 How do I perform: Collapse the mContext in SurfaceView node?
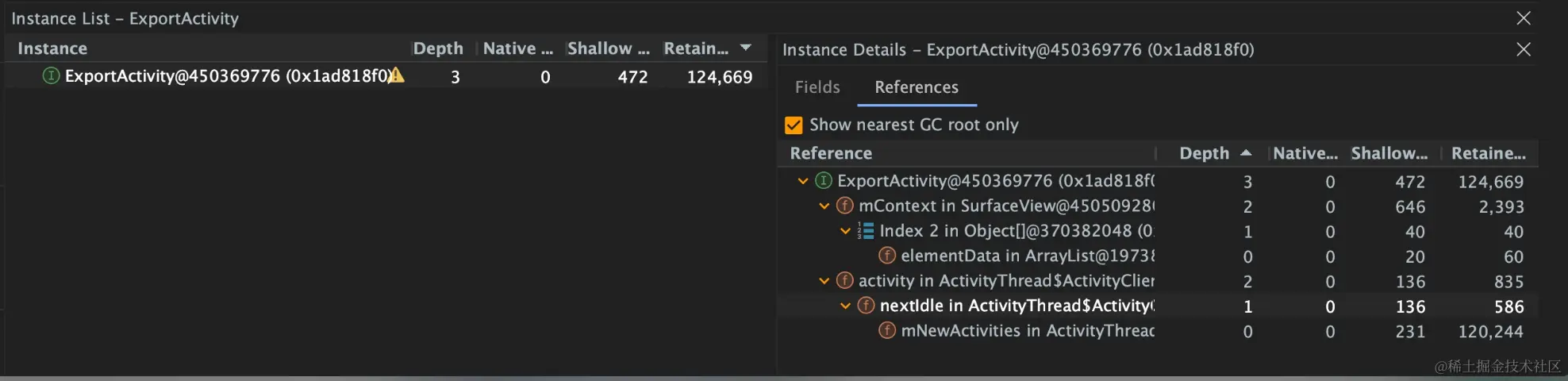(824, 206)
